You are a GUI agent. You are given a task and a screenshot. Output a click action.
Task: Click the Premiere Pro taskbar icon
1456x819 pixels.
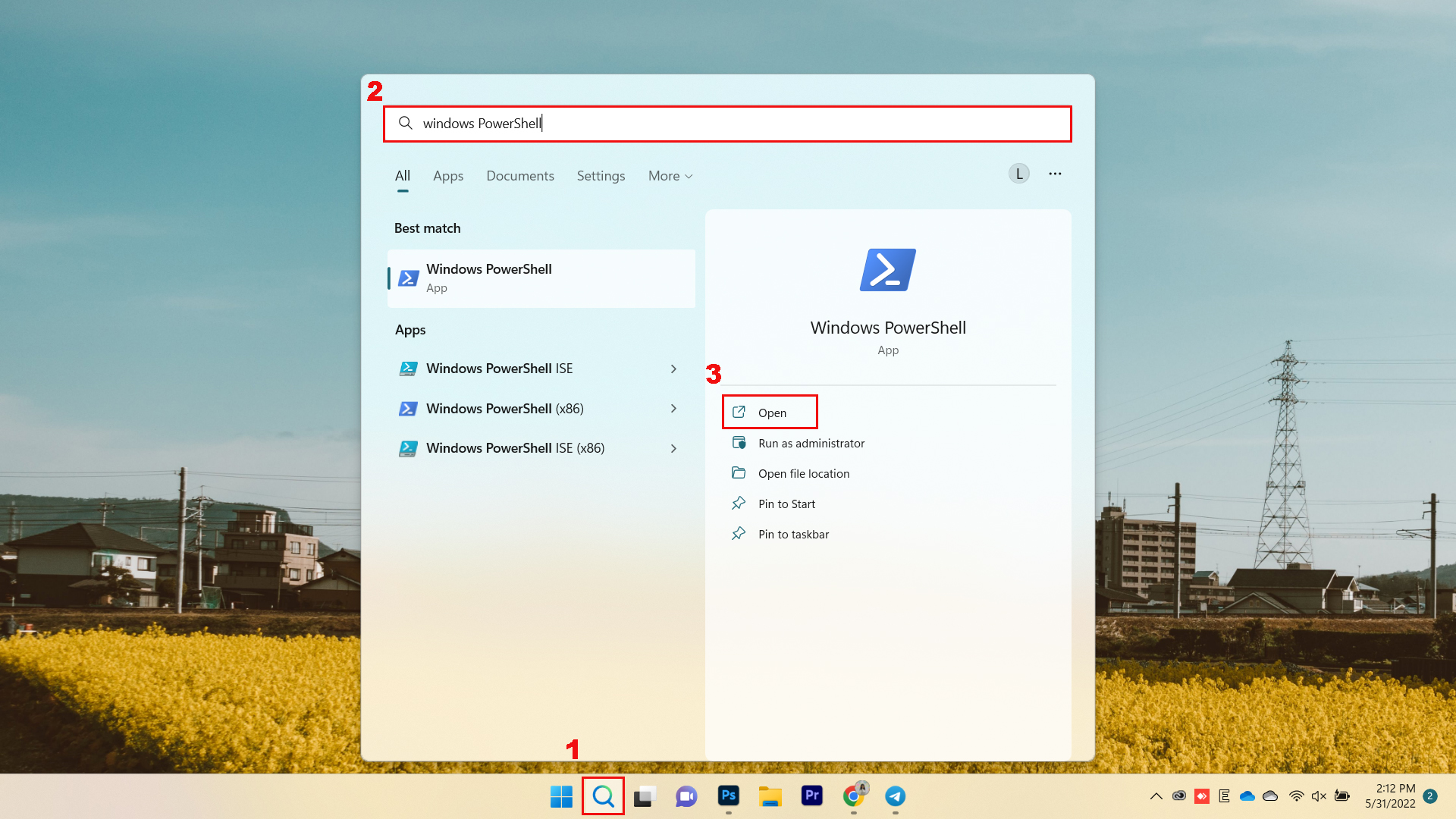812,796
